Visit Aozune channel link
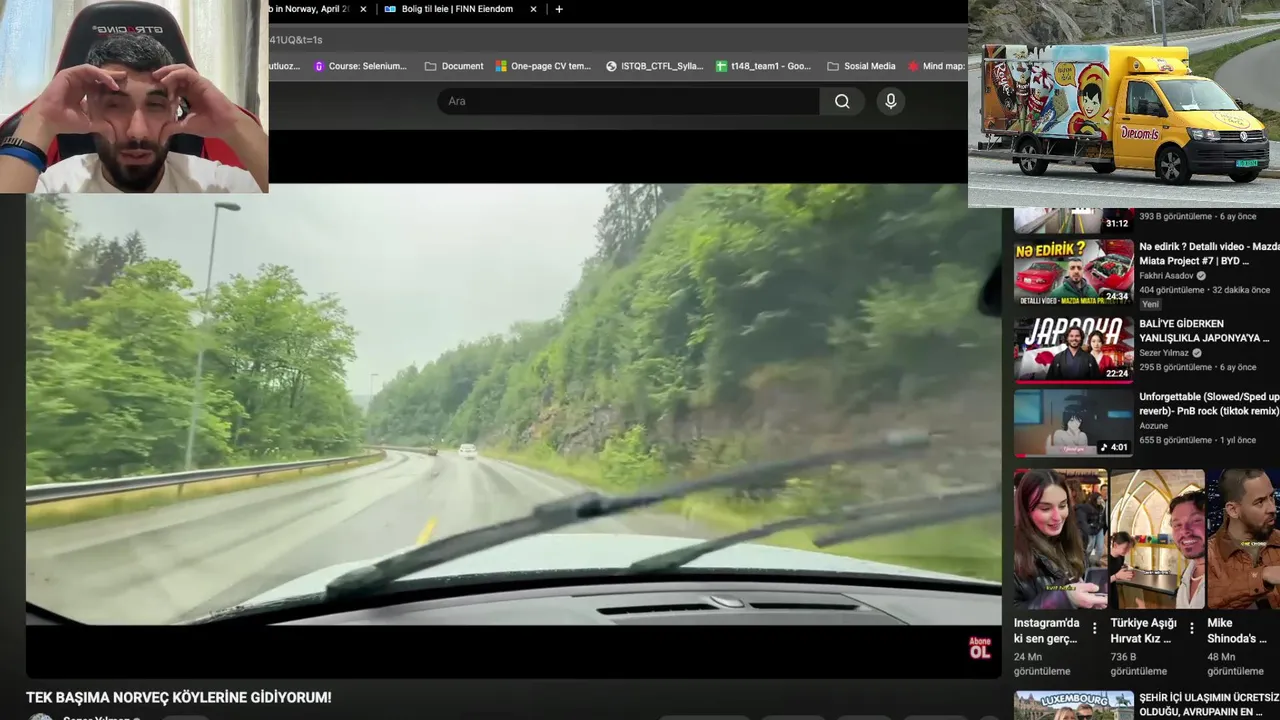The height and width of the screenshot is (720, 1280). click(1153, 426)
